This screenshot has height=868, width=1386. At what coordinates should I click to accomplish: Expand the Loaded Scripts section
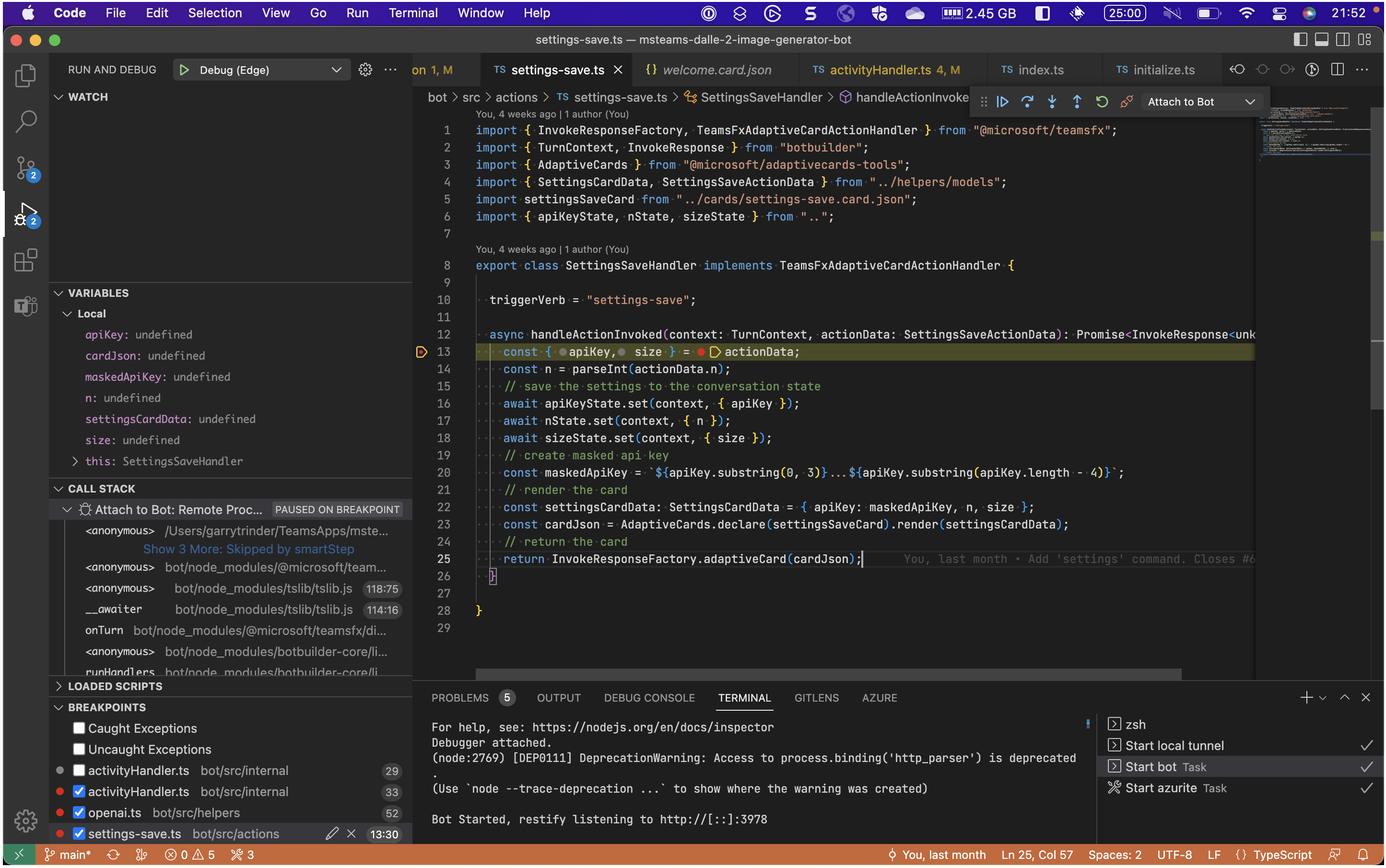(115, 686)
